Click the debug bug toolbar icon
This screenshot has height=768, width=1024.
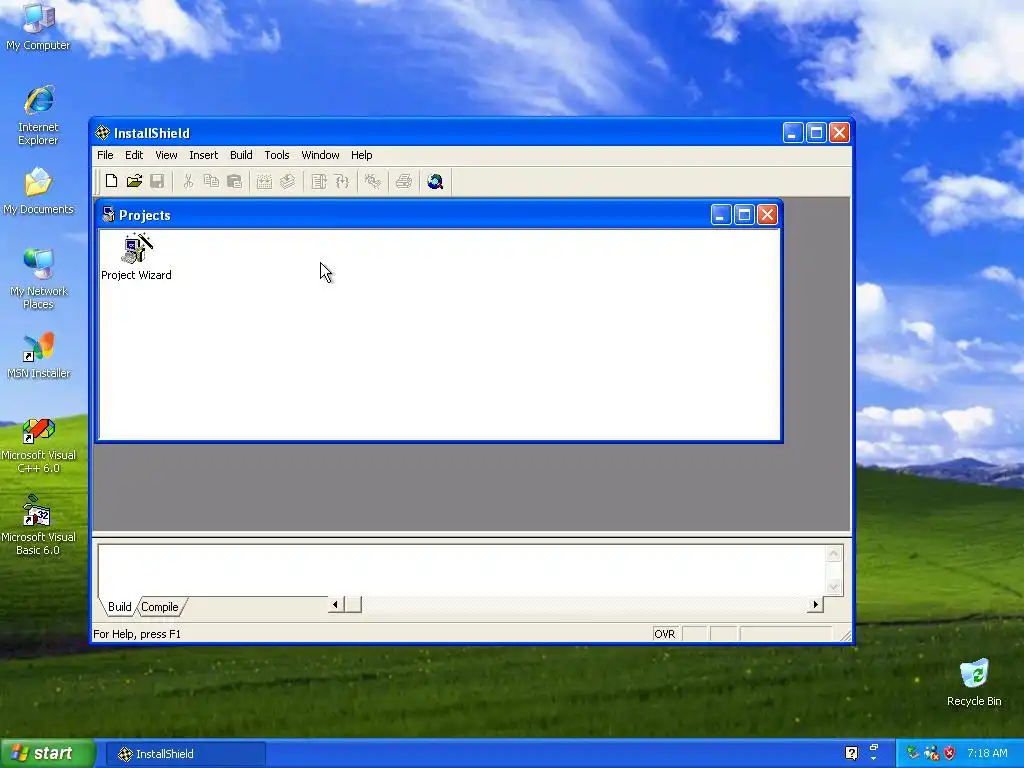pyautogui.click(x=373, y=181)
